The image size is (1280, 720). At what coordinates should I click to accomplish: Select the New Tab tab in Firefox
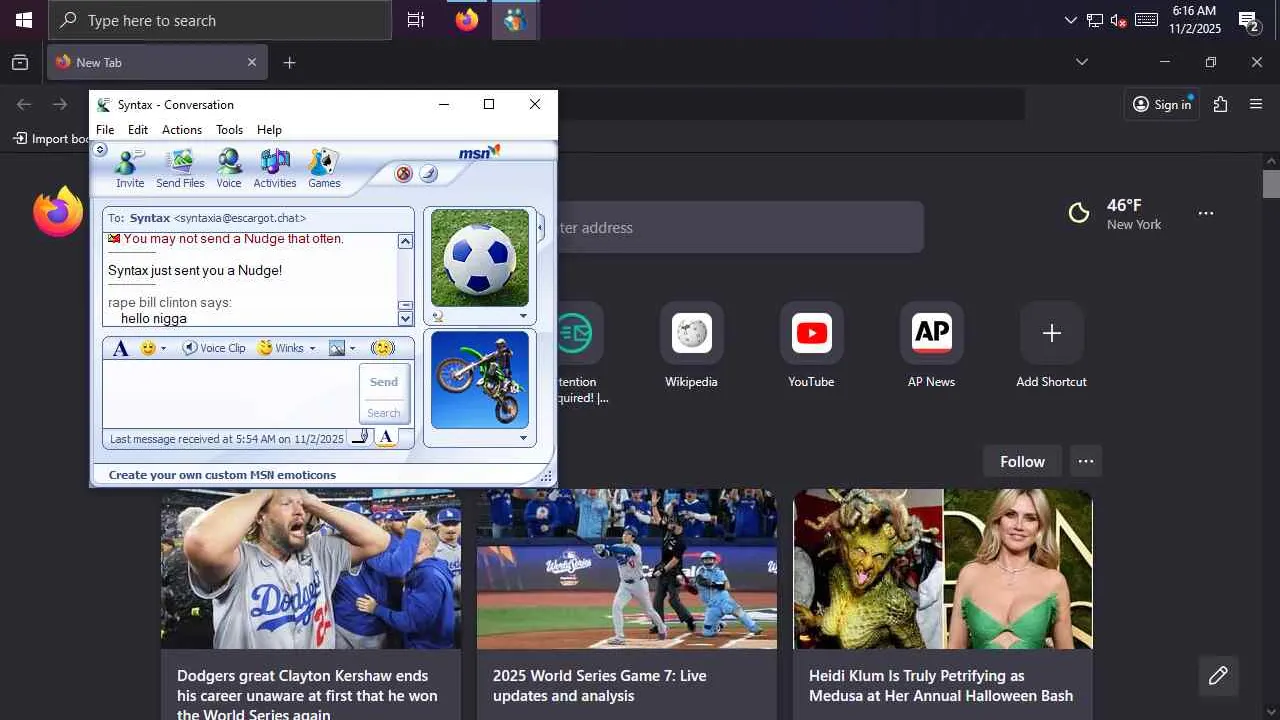(x=158, y=62)
